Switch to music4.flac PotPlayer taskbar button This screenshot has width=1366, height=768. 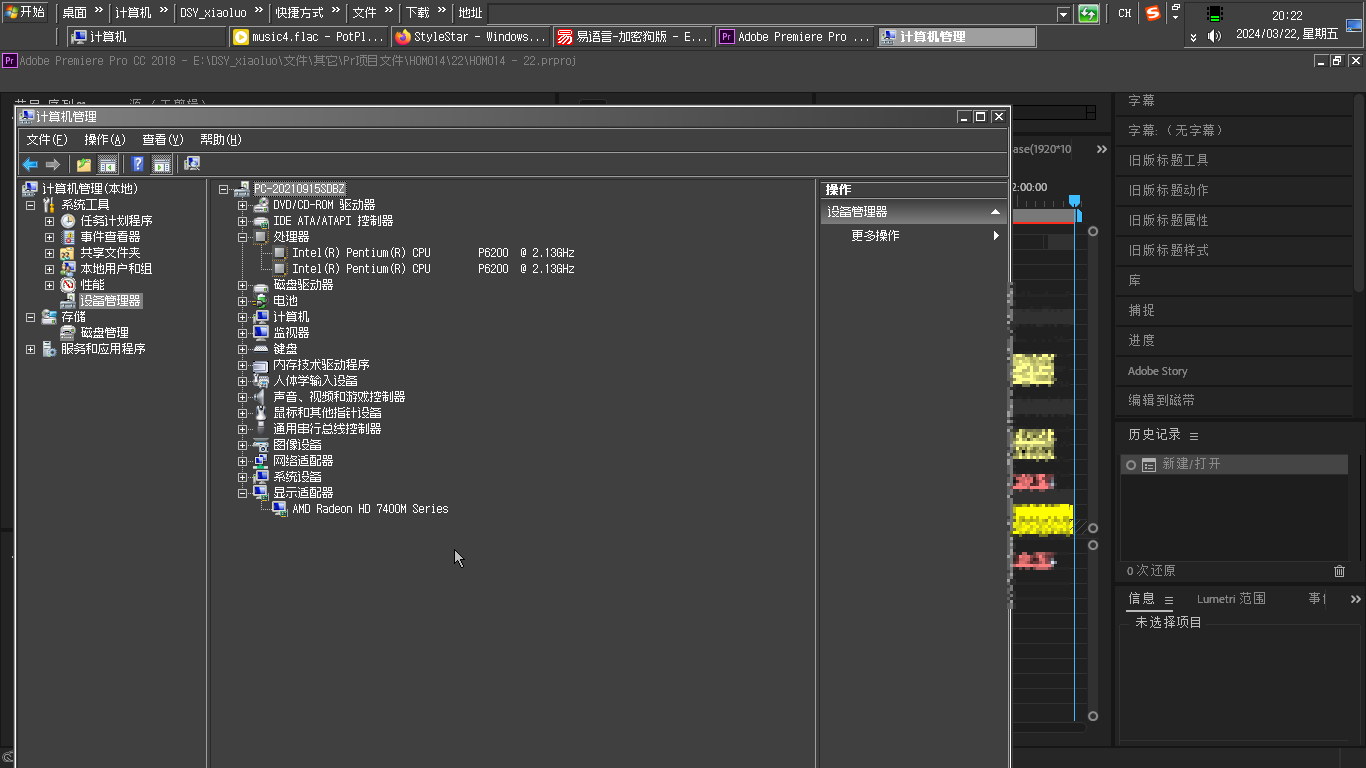309,37
